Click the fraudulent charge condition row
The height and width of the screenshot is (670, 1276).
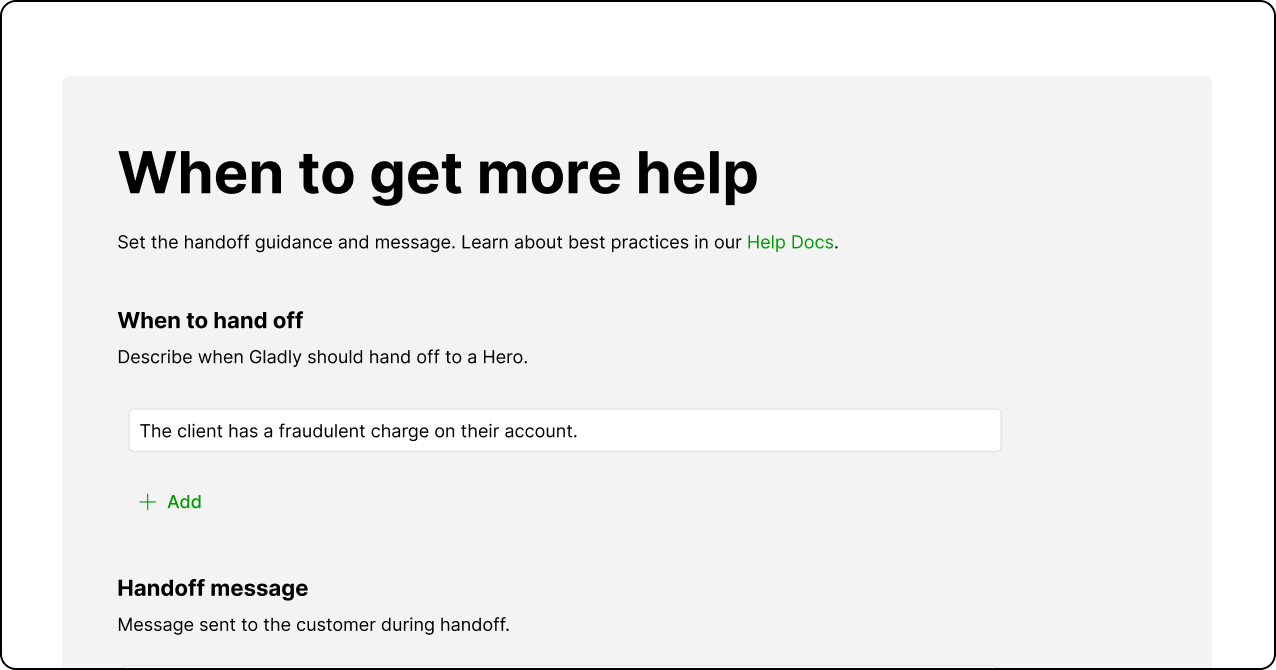click(x=564, y=430)
